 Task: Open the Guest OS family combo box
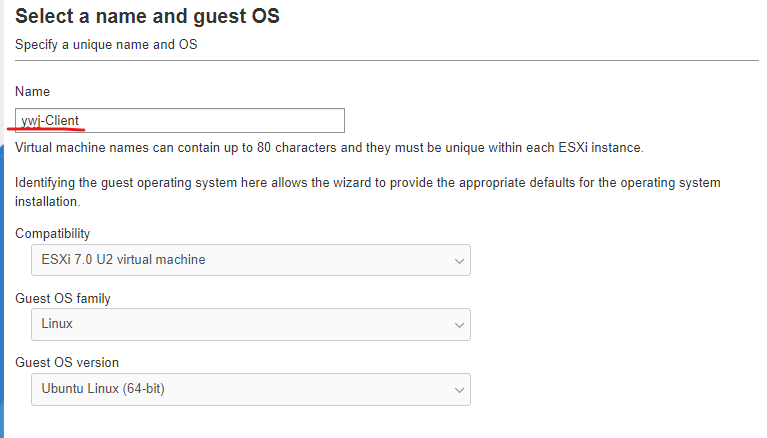[x=251, y=324]
